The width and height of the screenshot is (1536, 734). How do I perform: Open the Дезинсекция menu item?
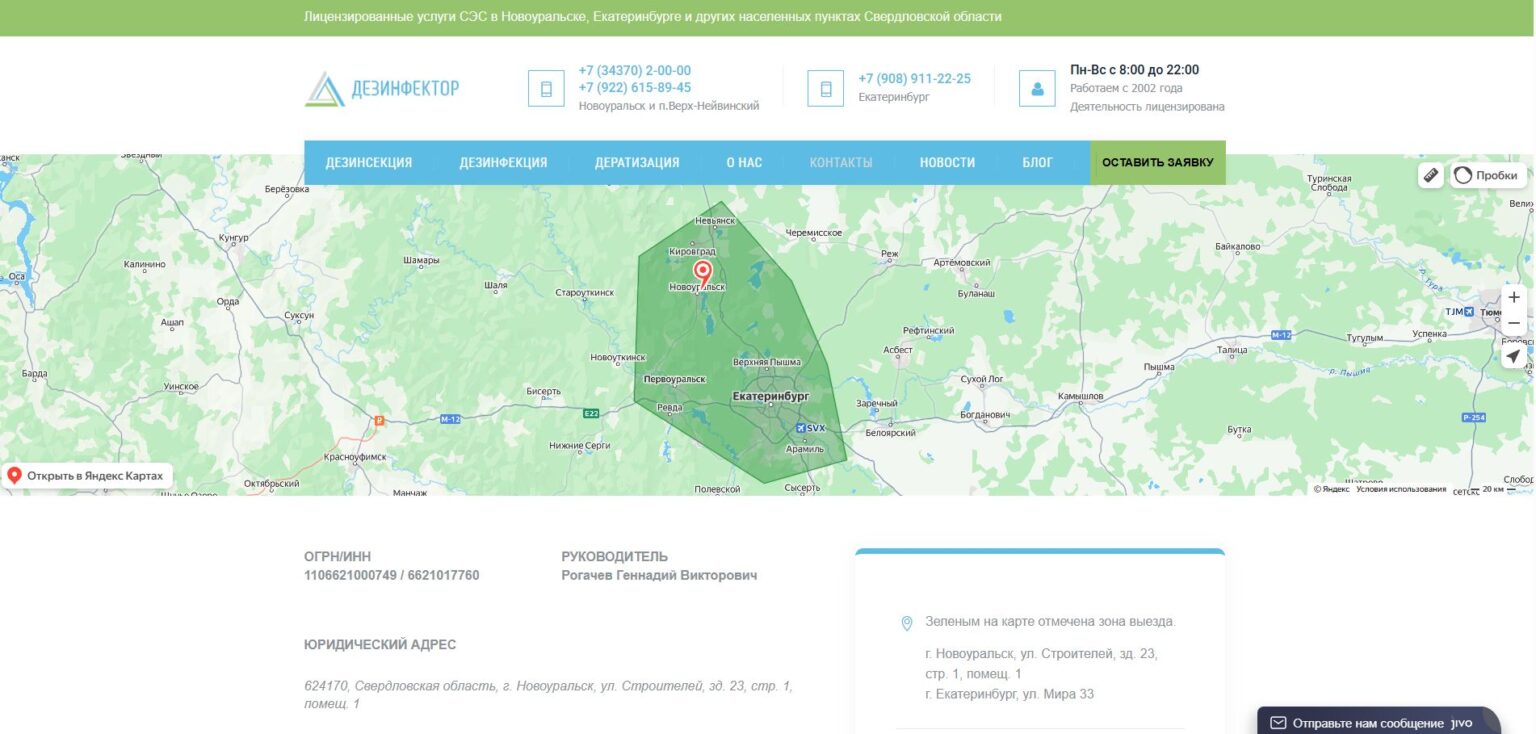369,163
